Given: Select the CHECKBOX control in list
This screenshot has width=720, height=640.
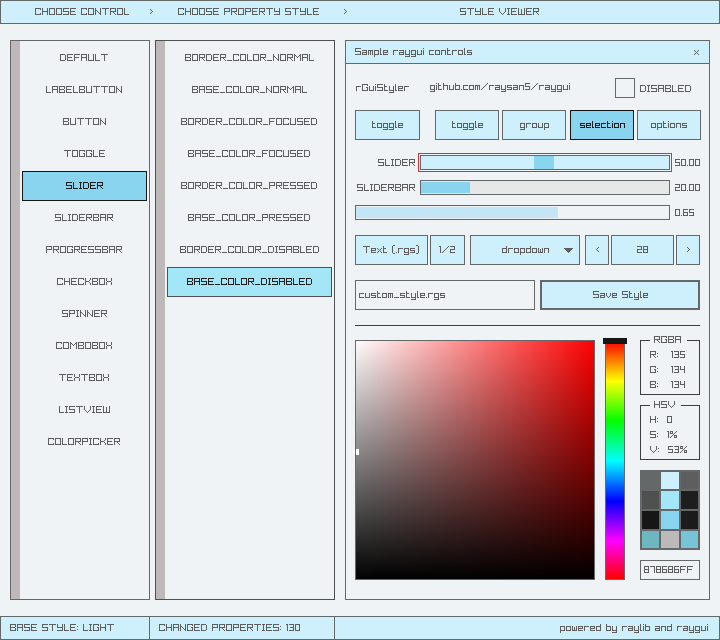Looking at the screenshot, I should (84, 281).
